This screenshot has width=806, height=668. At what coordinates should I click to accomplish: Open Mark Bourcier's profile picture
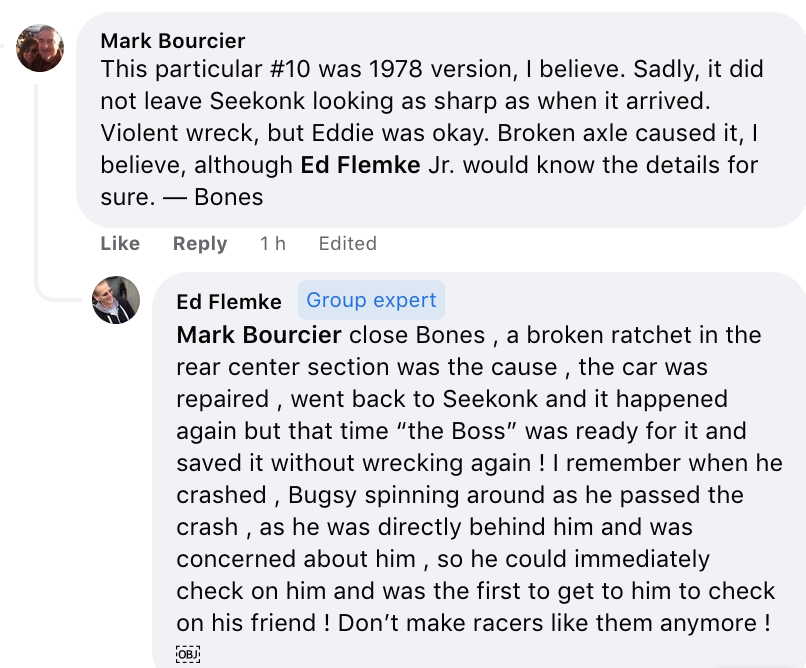[x=40, y=48]
